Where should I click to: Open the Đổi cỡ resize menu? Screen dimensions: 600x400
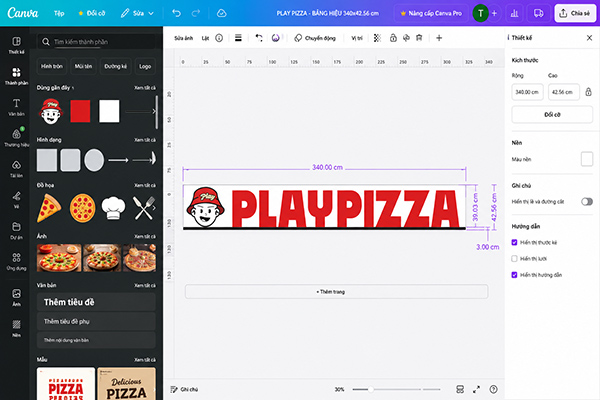[x=92, y=13]
